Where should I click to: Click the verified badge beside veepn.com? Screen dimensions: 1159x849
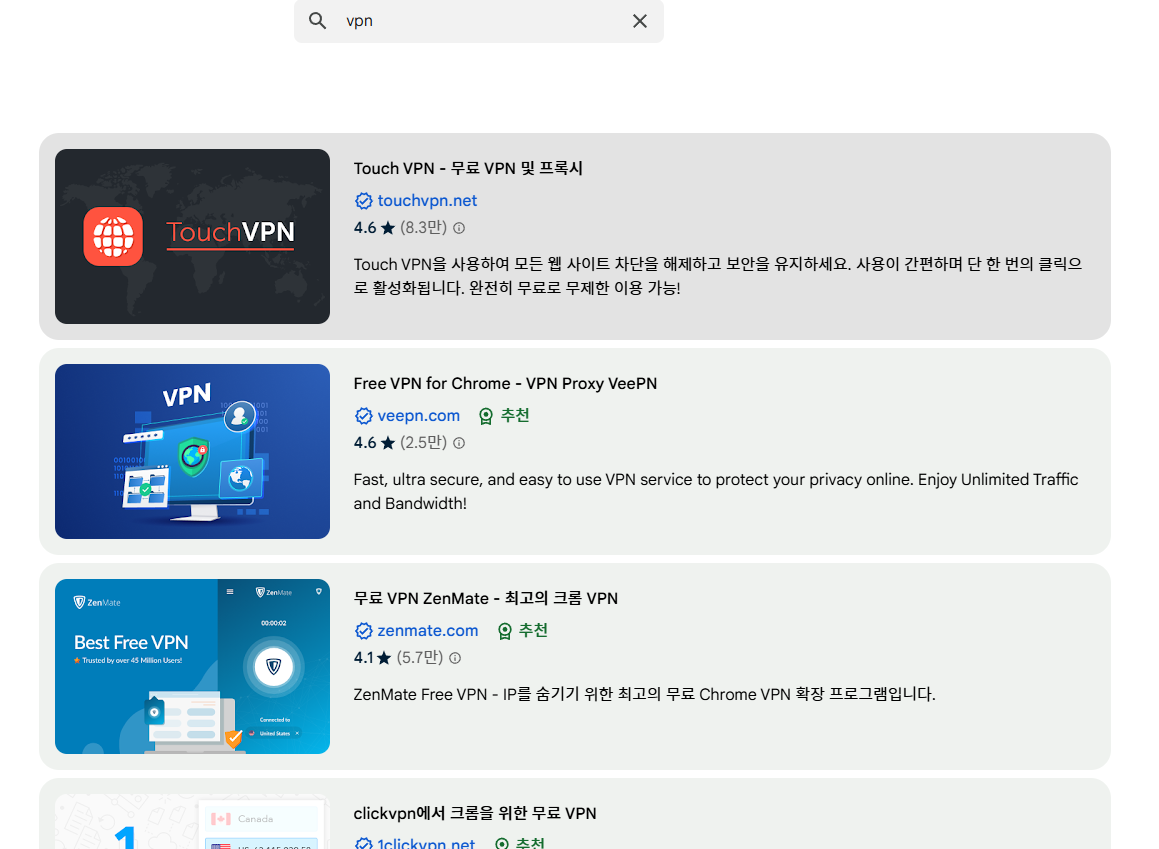coord(364,416)
